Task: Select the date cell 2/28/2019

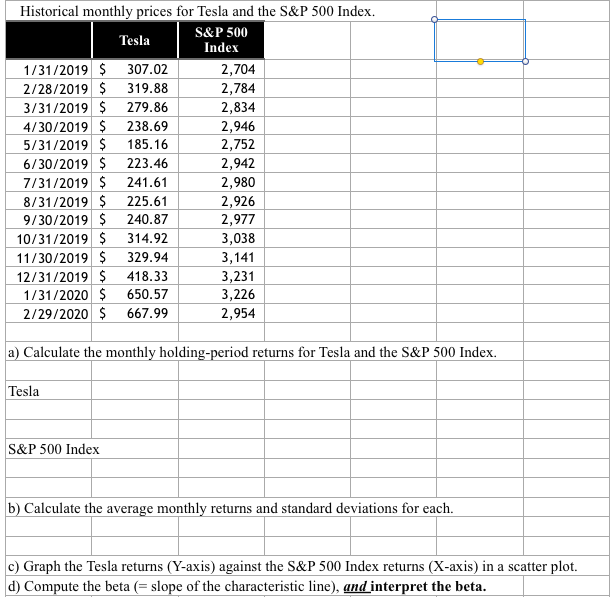Action: [49, 89]
